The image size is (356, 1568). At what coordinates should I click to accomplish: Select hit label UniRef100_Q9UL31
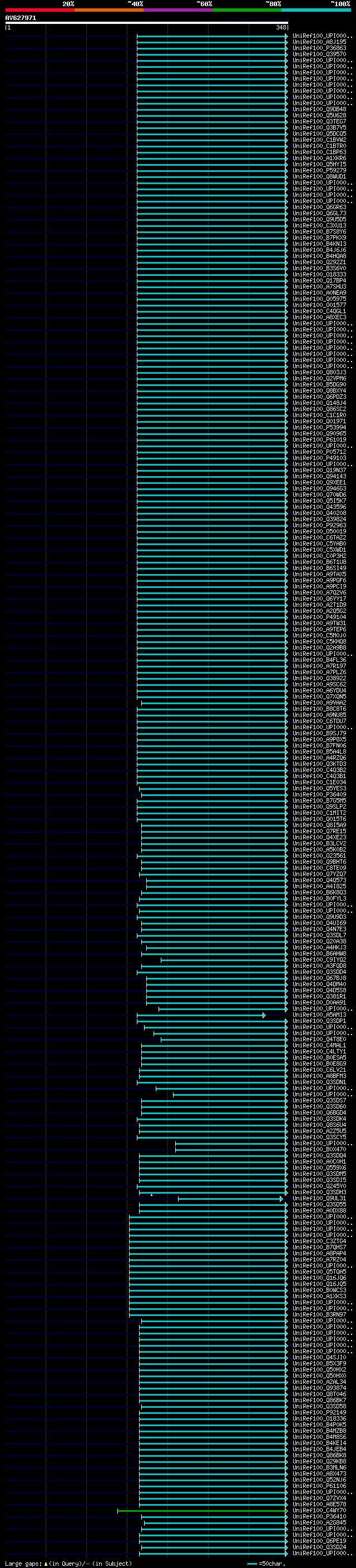(x=319, y=1199)
